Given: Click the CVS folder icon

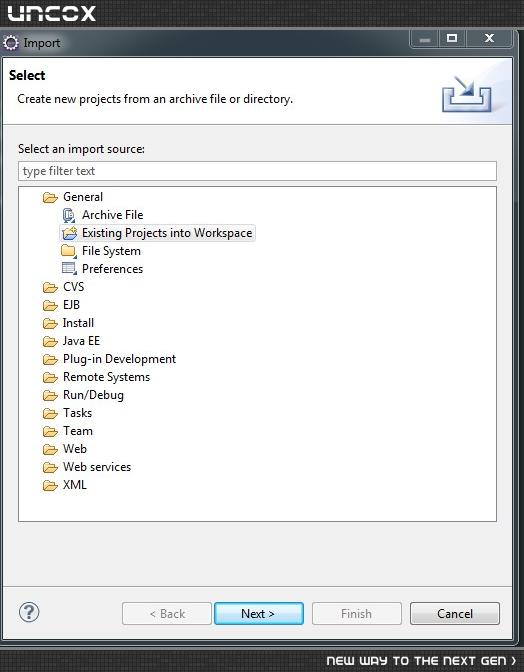Looking at the screenshot, I should [x=50, y=288].
